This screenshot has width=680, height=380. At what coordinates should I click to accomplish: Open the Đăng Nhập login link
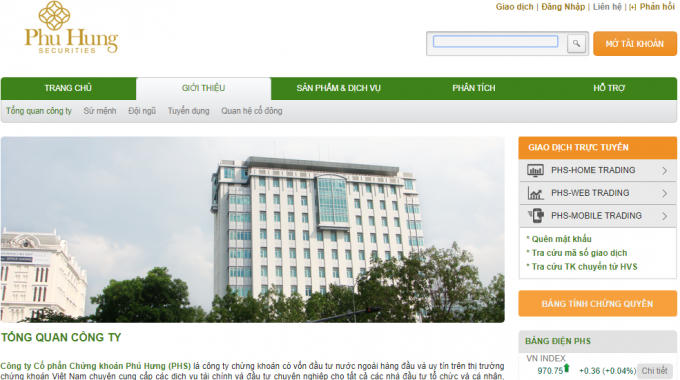pyautogui.click(x=563, y=7)
